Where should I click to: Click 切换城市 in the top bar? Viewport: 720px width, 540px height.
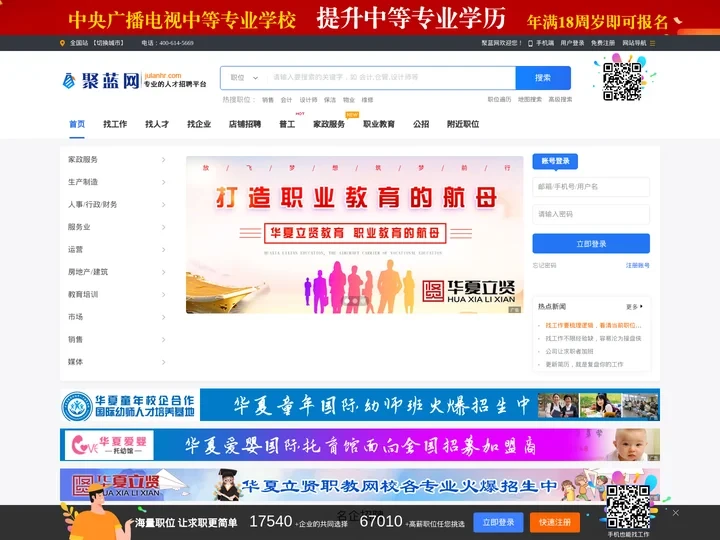(x=108, y=43)
